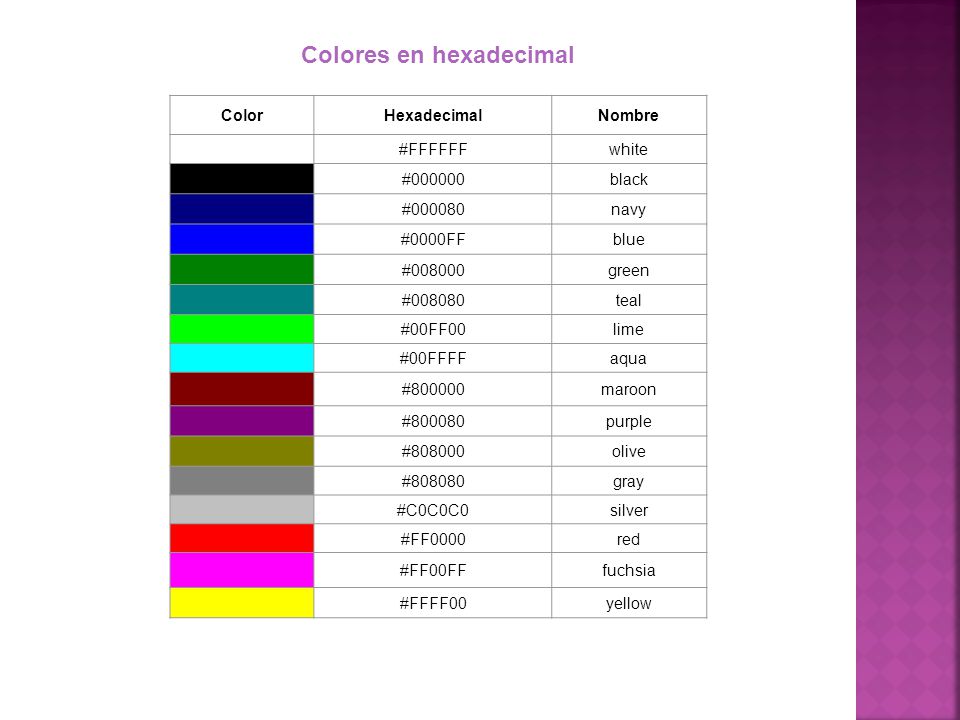Click the black color swatch

pos(242,179)
